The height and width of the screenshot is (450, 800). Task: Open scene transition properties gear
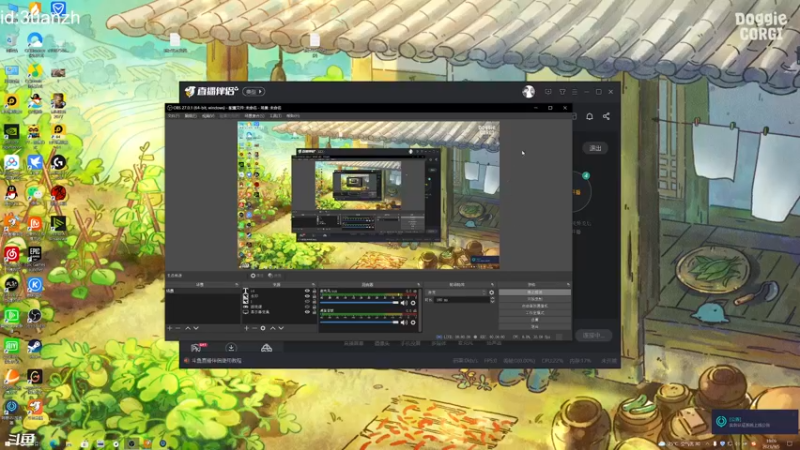click(492, 293)
